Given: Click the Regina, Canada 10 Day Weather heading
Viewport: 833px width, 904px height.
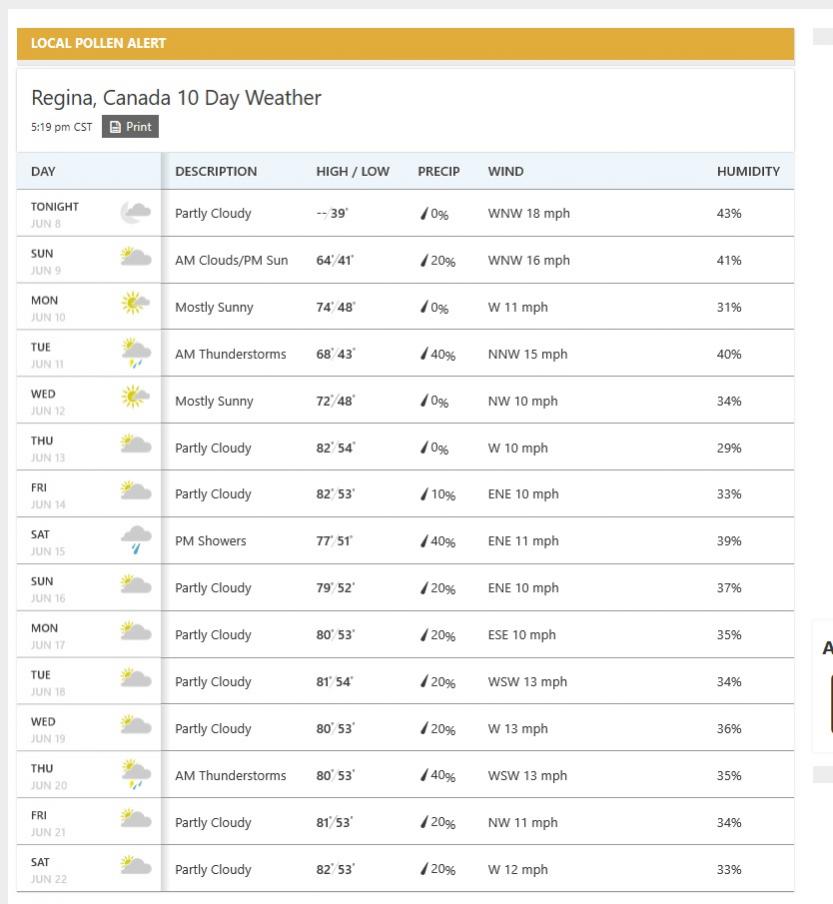Looking at the screenshot, I should pyautogui.click(x=176, y=98).
